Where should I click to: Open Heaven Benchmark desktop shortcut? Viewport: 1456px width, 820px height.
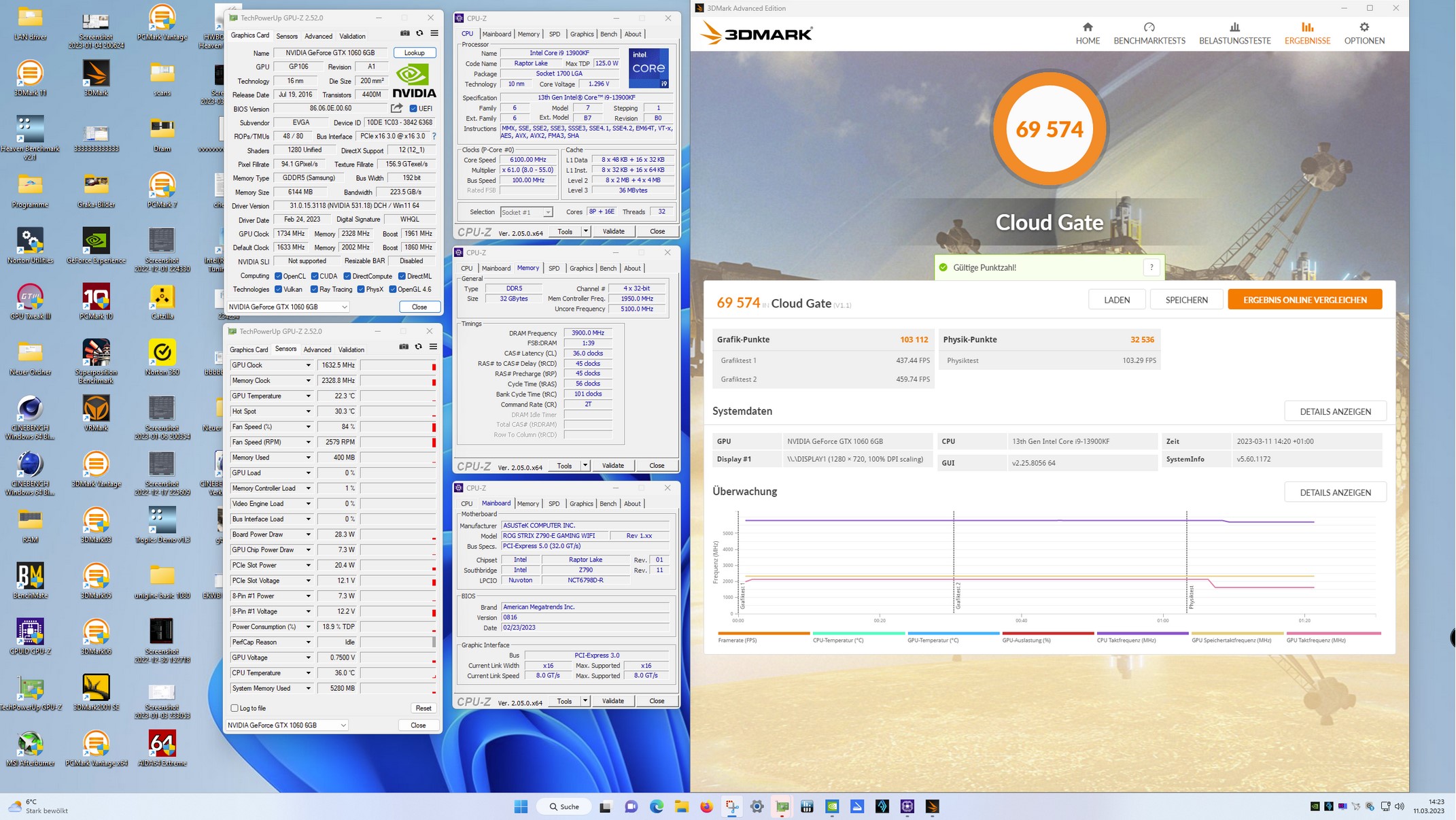(30, 138)
